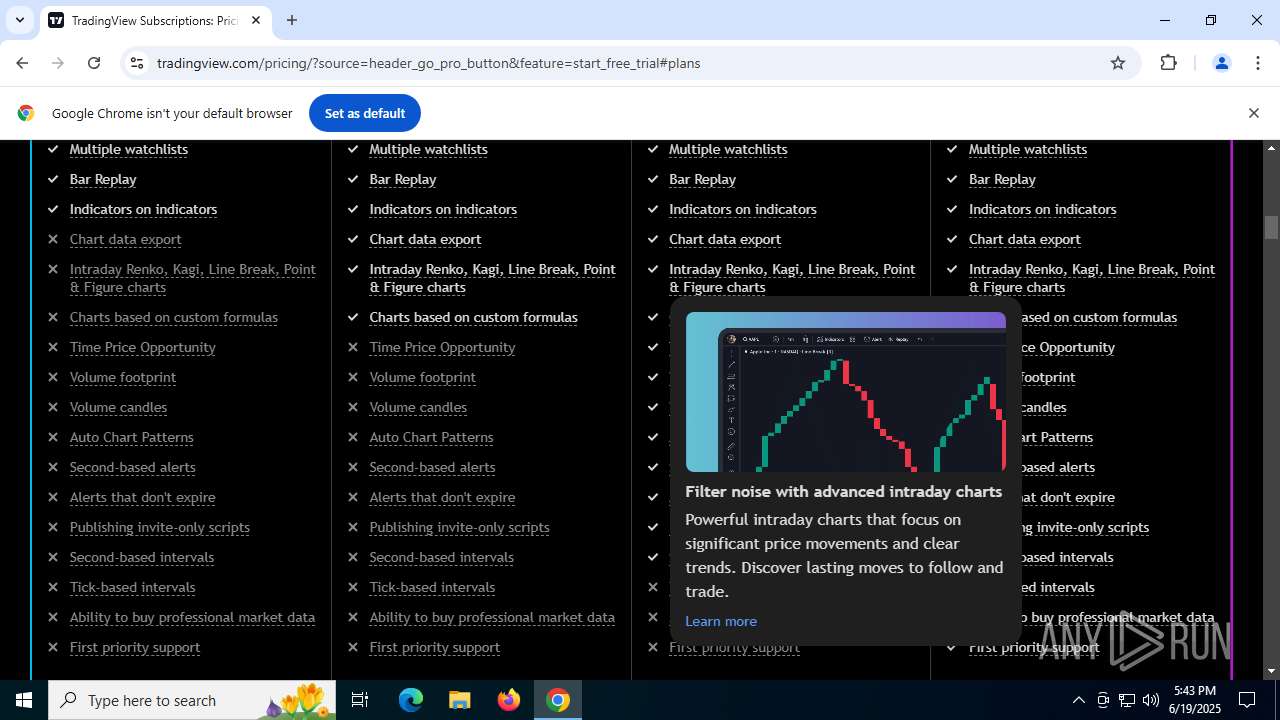Open the Chrome profile avatar

click(1221, 63)
